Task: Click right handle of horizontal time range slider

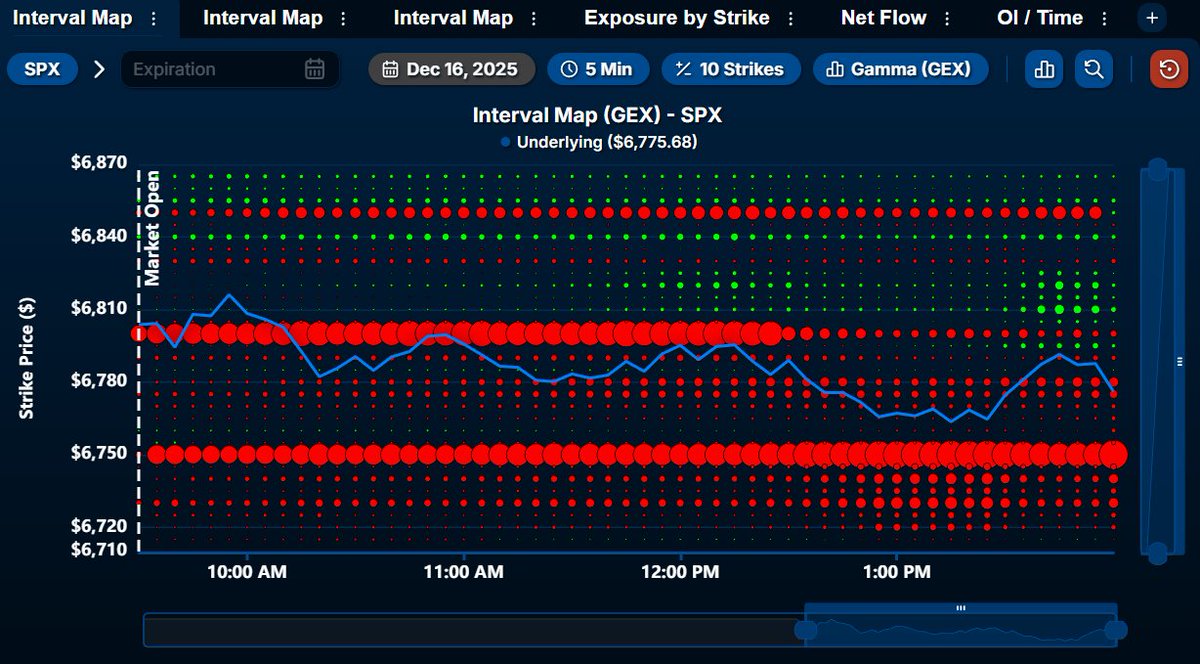Action: (x=1116, y=630)
